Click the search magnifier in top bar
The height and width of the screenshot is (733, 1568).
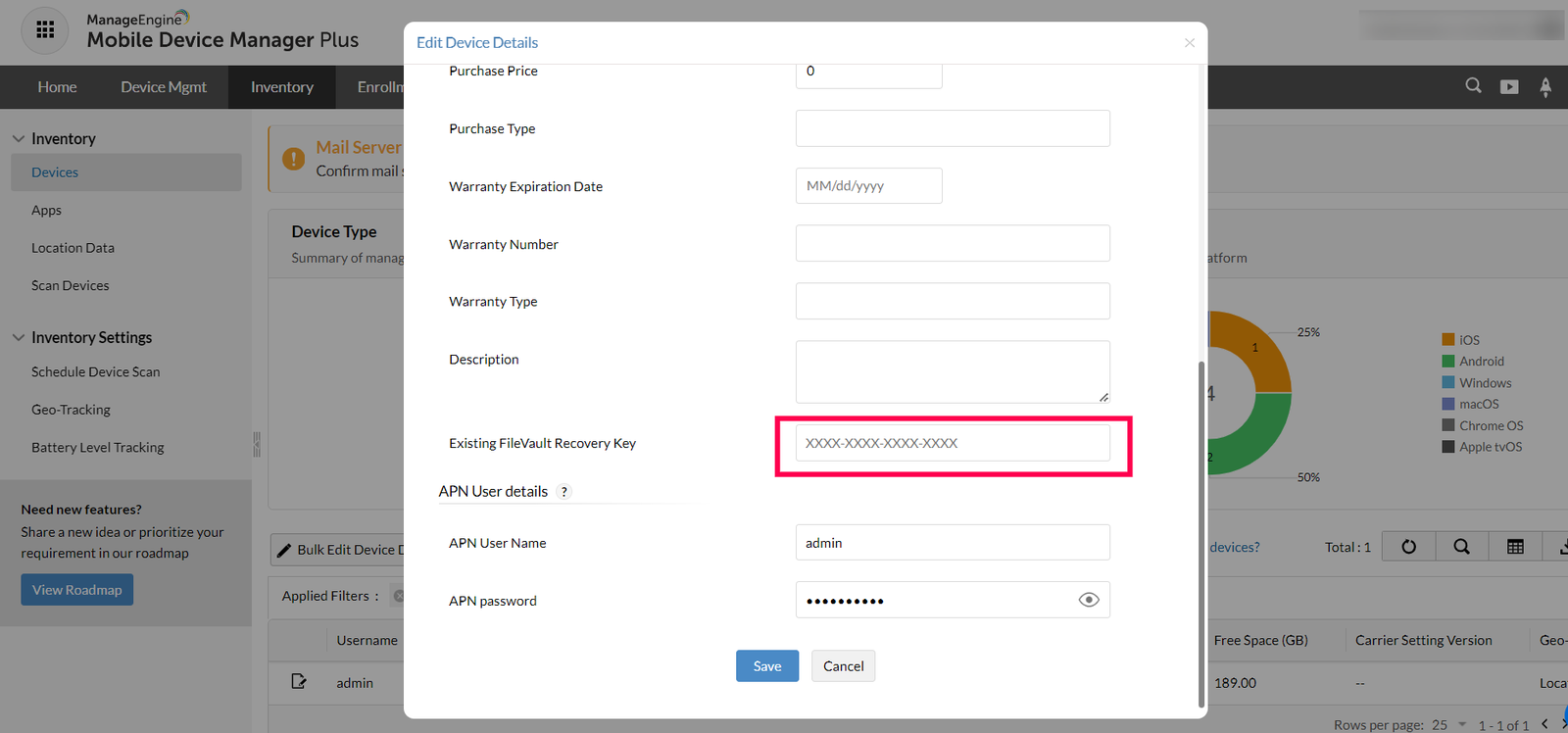1473,86
